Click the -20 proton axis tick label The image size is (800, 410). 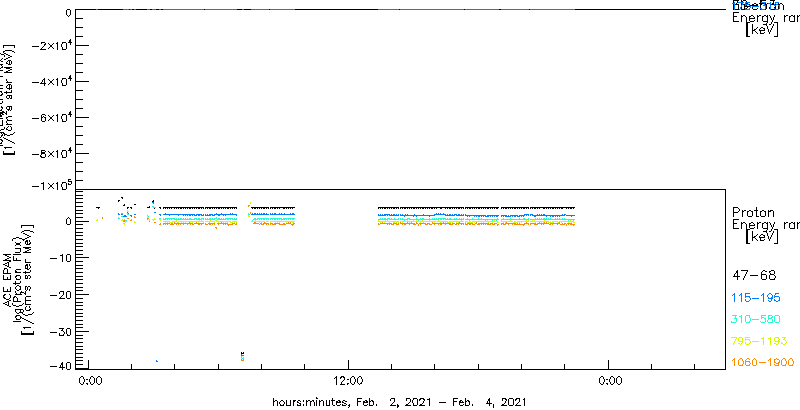(x=60, y=294)
